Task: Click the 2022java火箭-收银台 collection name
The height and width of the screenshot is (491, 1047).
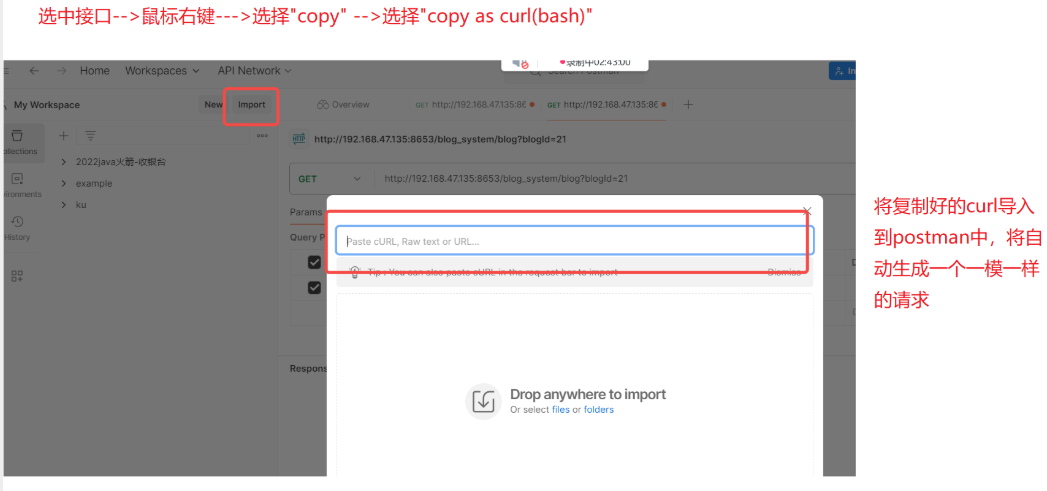Action: (120, 162)
